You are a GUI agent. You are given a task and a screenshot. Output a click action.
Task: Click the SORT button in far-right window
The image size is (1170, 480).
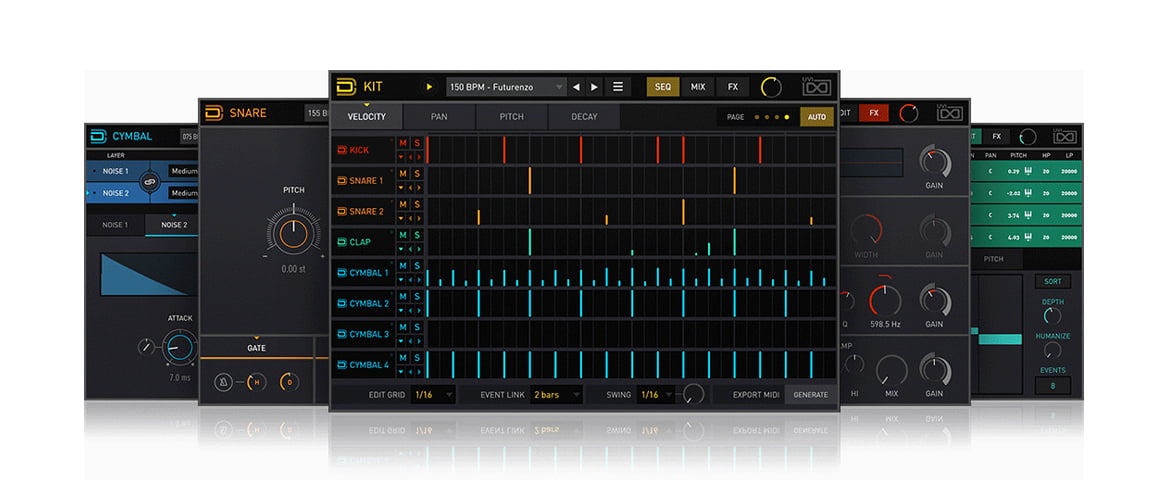1053,282
